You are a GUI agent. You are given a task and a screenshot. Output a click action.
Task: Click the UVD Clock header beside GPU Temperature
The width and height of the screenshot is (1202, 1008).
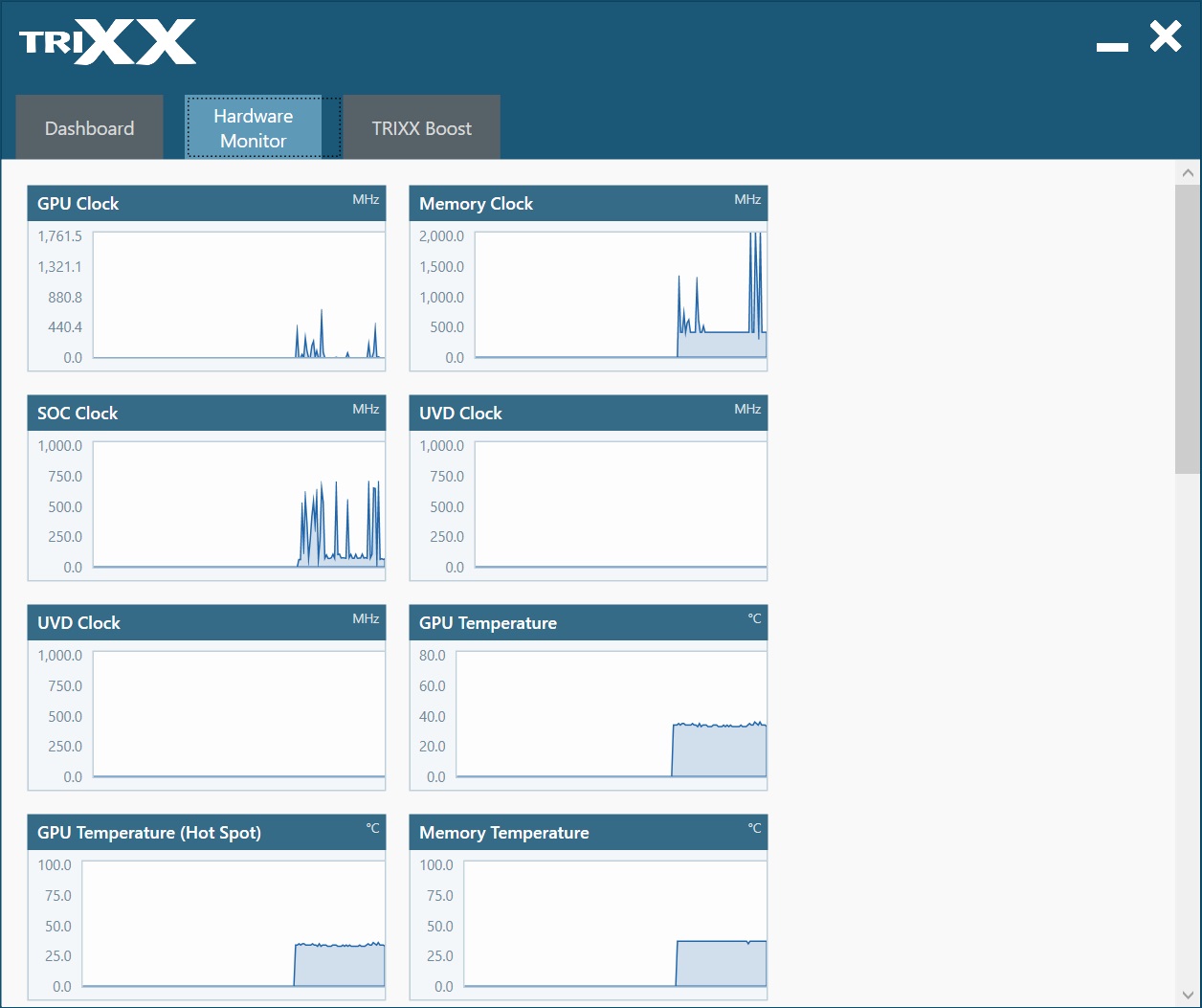[x=207, y=622]
